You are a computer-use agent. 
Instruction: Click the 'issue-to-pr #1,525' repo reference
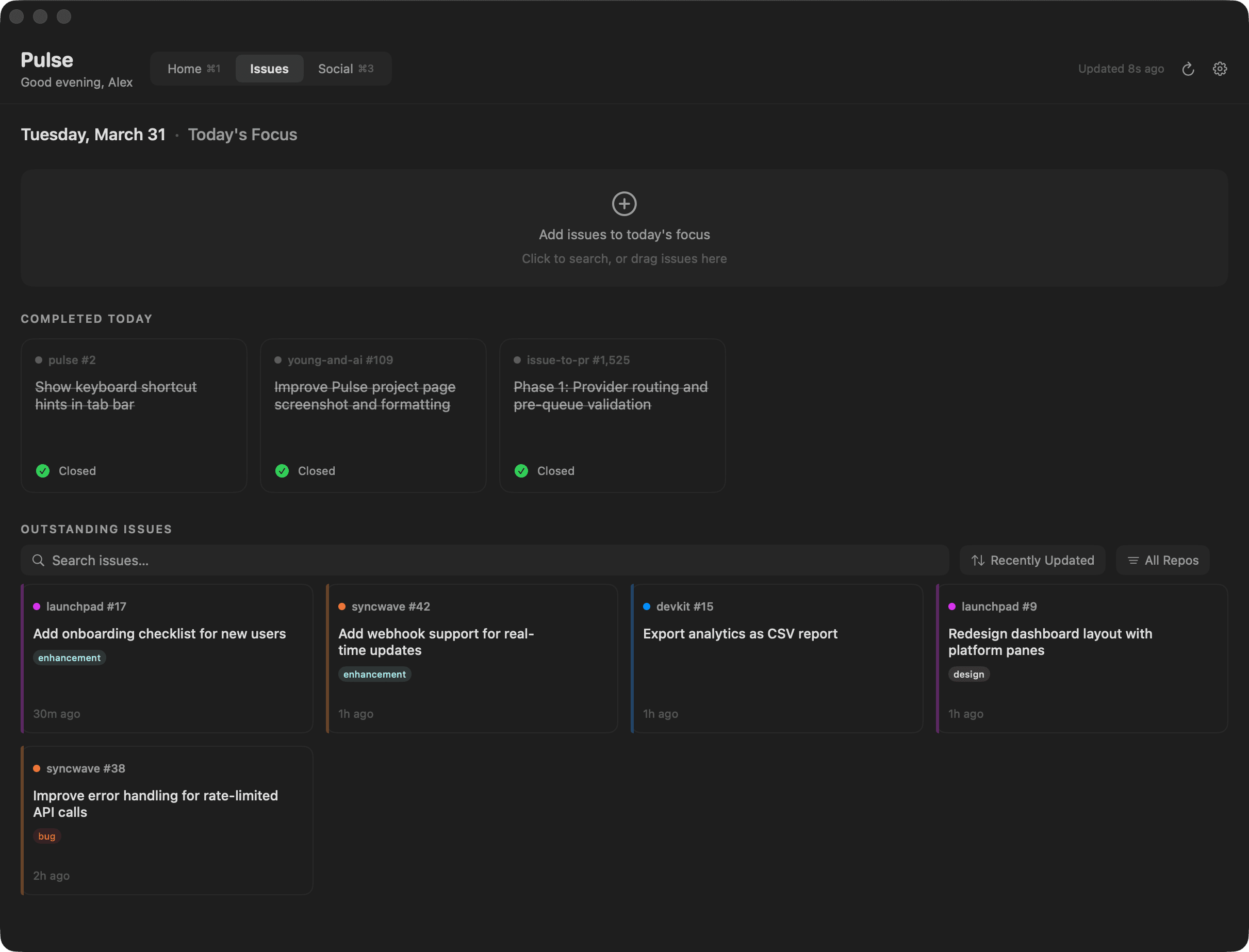[578, 360]
